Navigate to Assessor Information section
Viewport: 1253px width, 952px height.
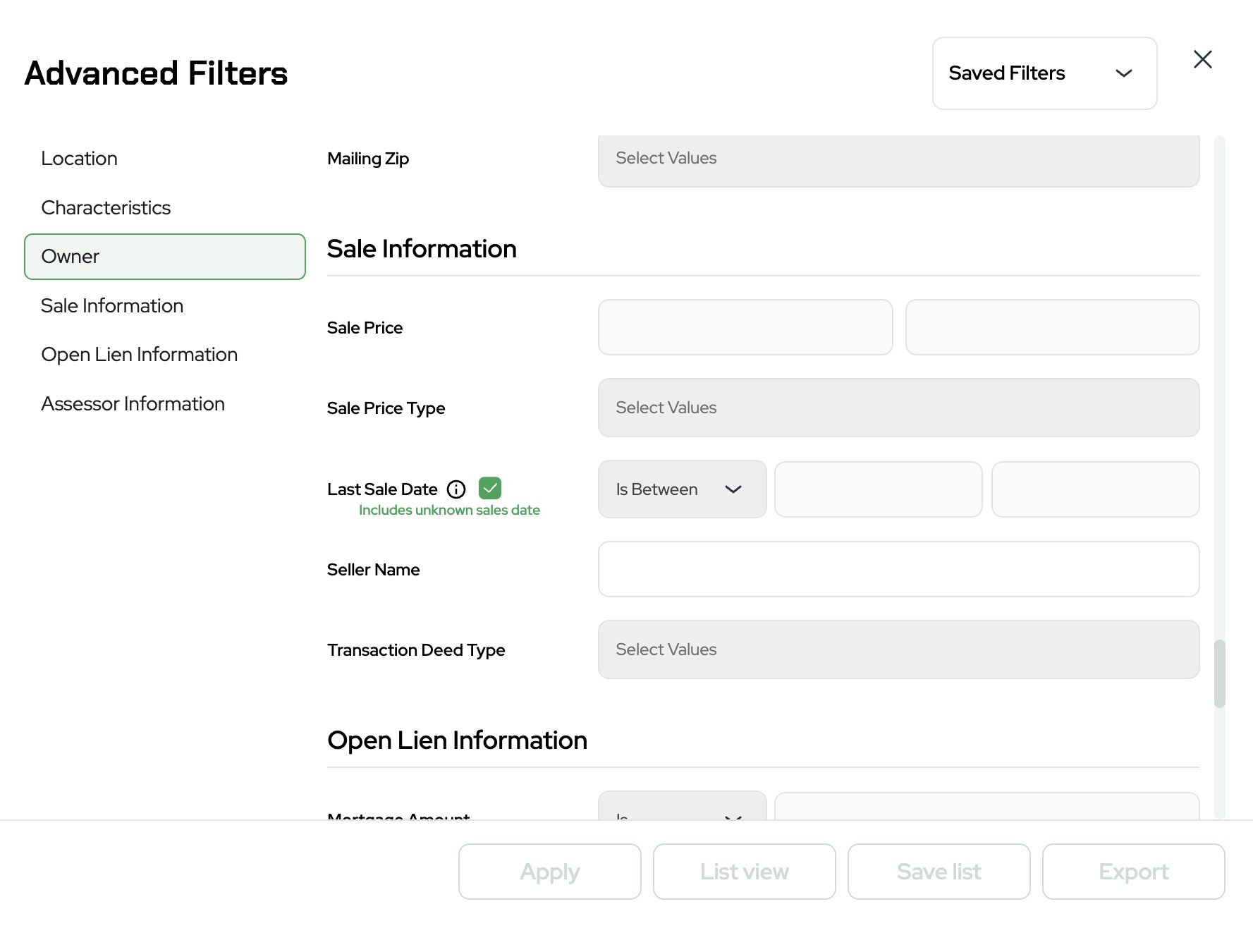(x=133, y=404)
